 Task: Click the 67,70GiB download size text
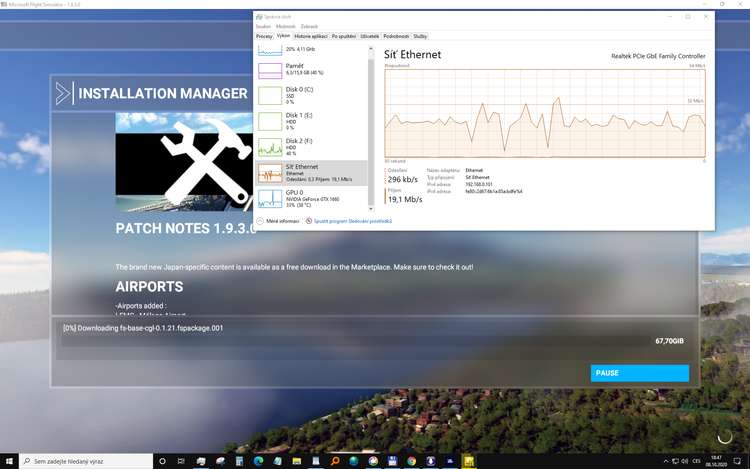click(669, 341)
